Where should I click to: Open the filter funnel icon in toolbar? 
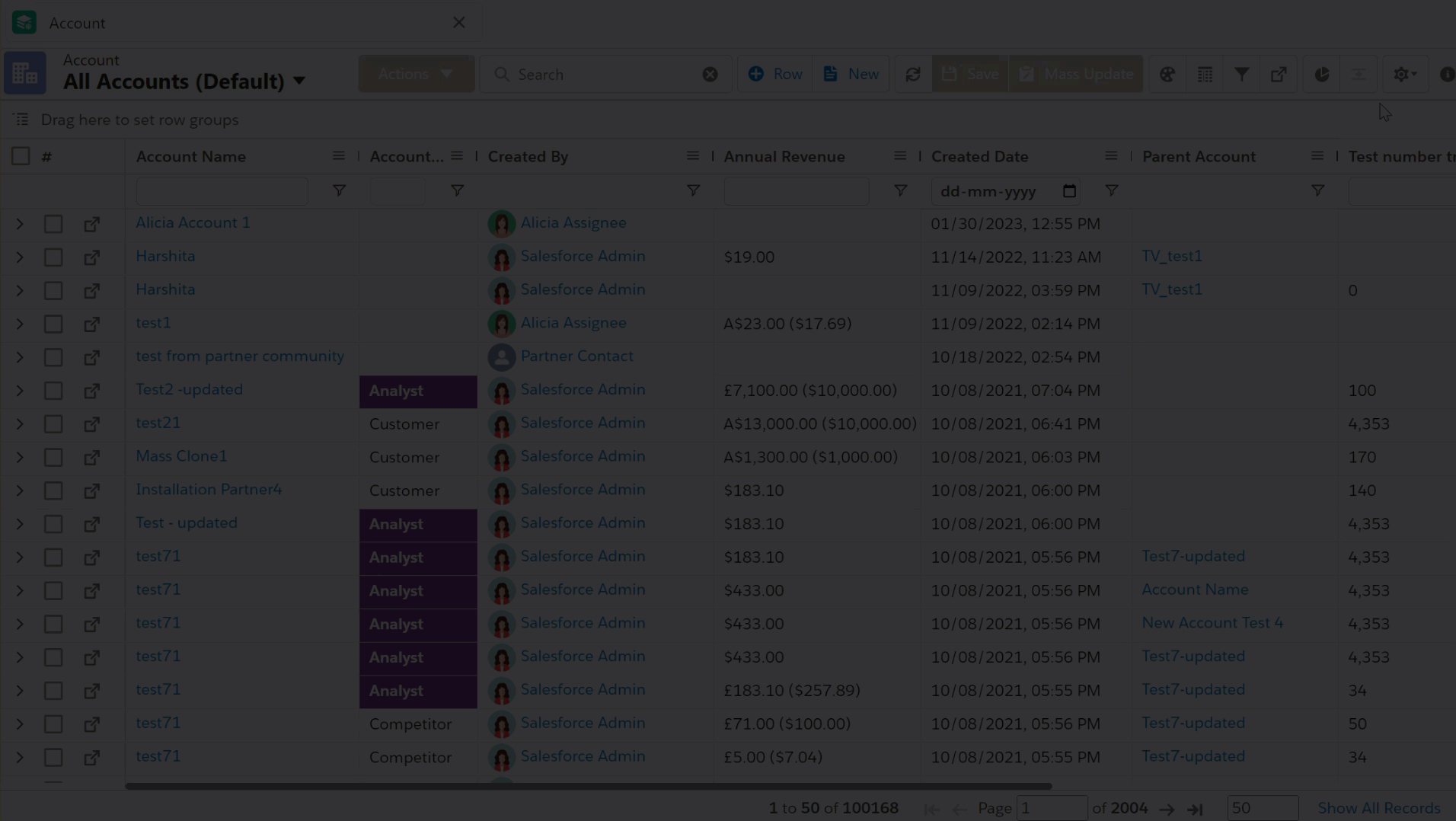(x=1241, y=74)
